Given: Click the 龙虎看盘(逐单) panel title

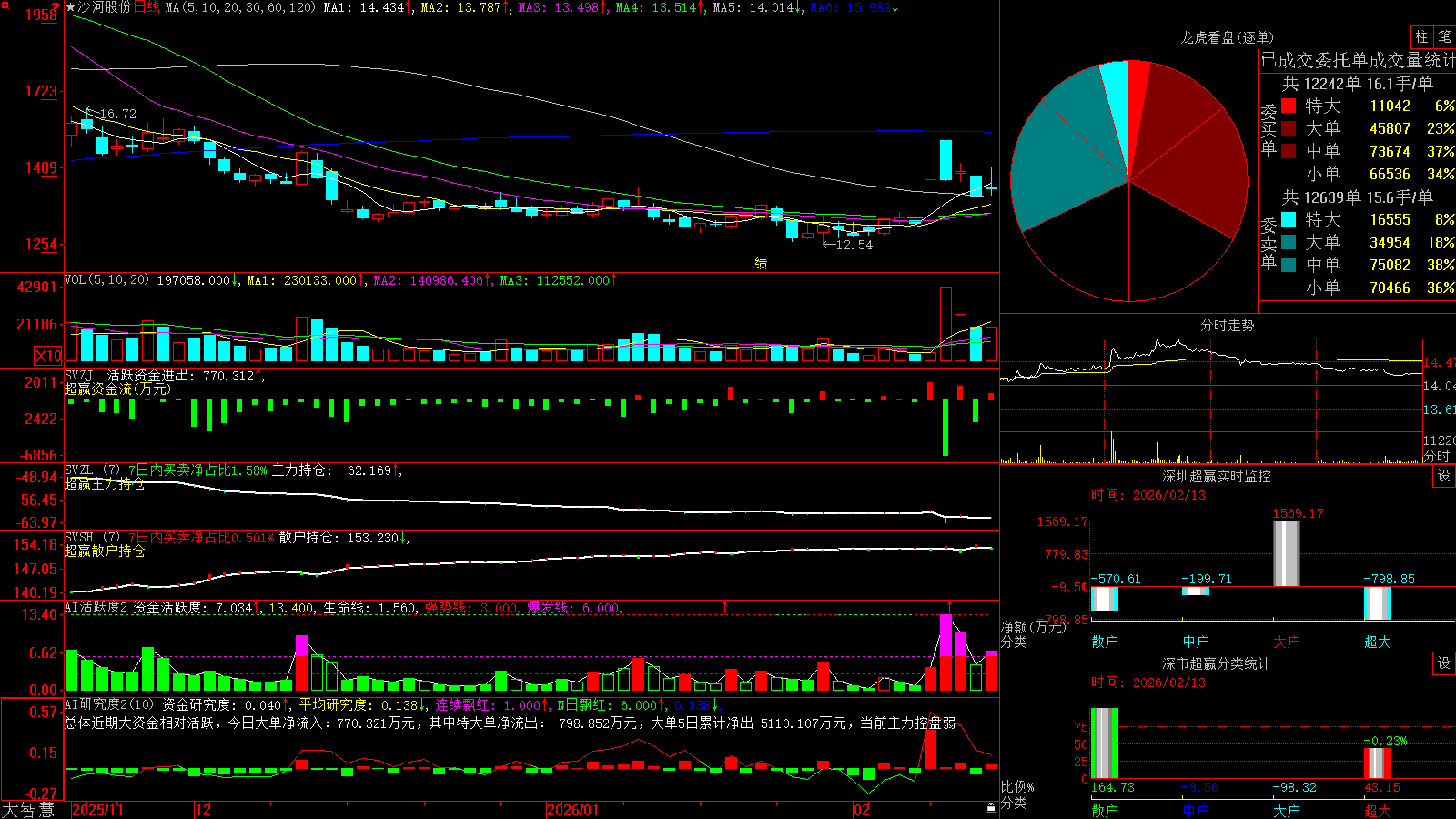Looking at the screenshot, I should tap(1227, 37).
